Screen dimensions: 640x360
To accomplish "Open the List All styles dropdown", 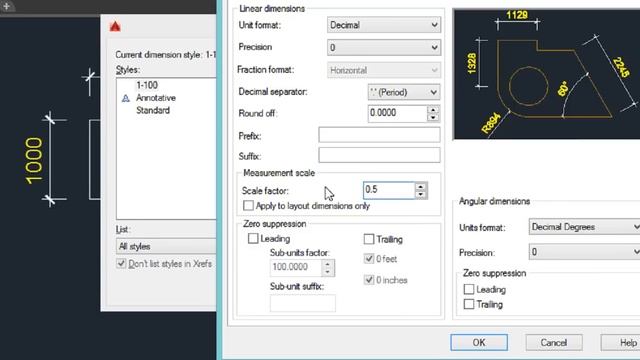I will tap(166, 247).
